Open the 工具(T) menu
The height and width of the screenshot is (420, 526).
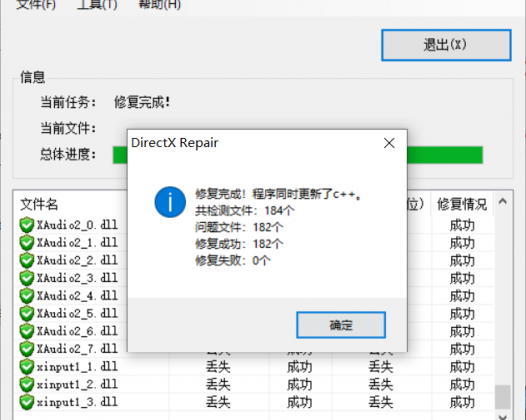click(97, 5)
